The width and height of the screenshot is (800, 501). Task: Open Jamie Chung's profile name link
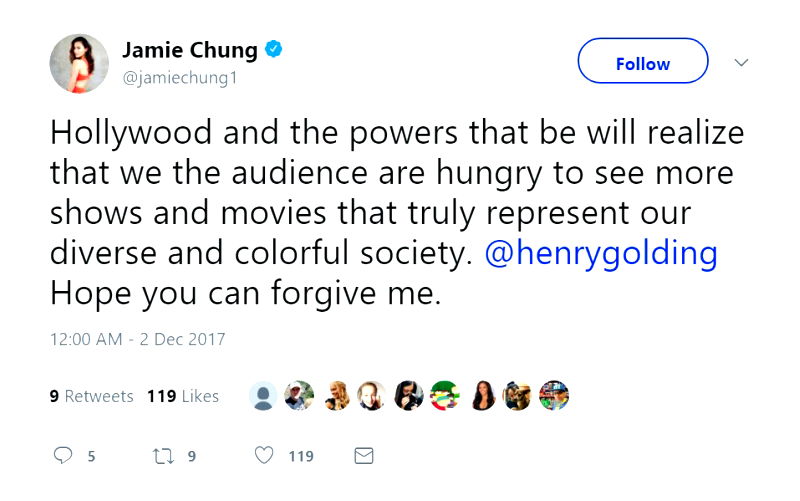[x=190, y=50]
